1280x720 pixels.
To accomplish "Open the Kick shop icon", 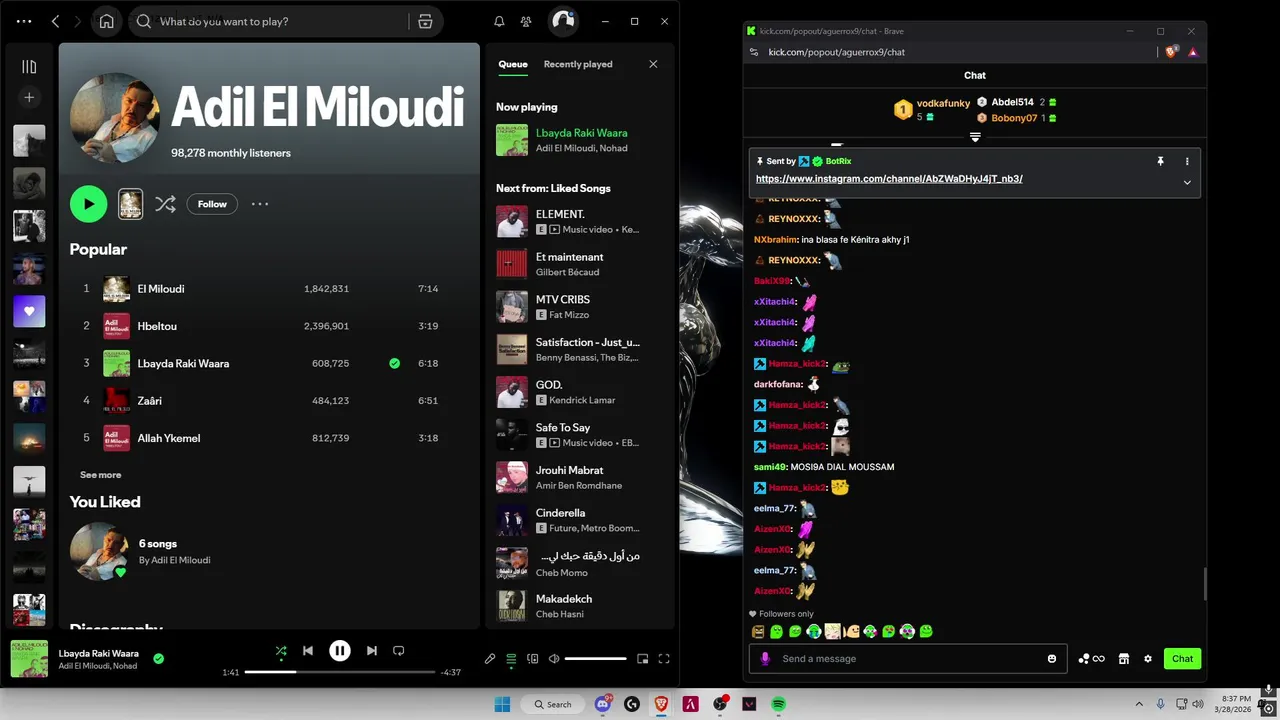I will tap(1124, 659).
